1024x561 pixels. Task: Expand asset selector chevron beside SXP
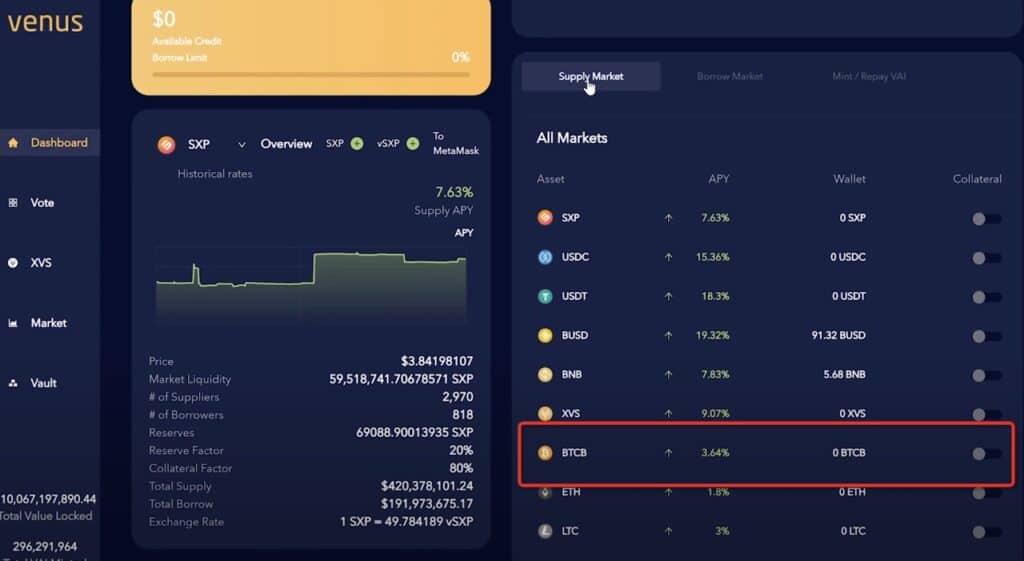coord(242,145)
